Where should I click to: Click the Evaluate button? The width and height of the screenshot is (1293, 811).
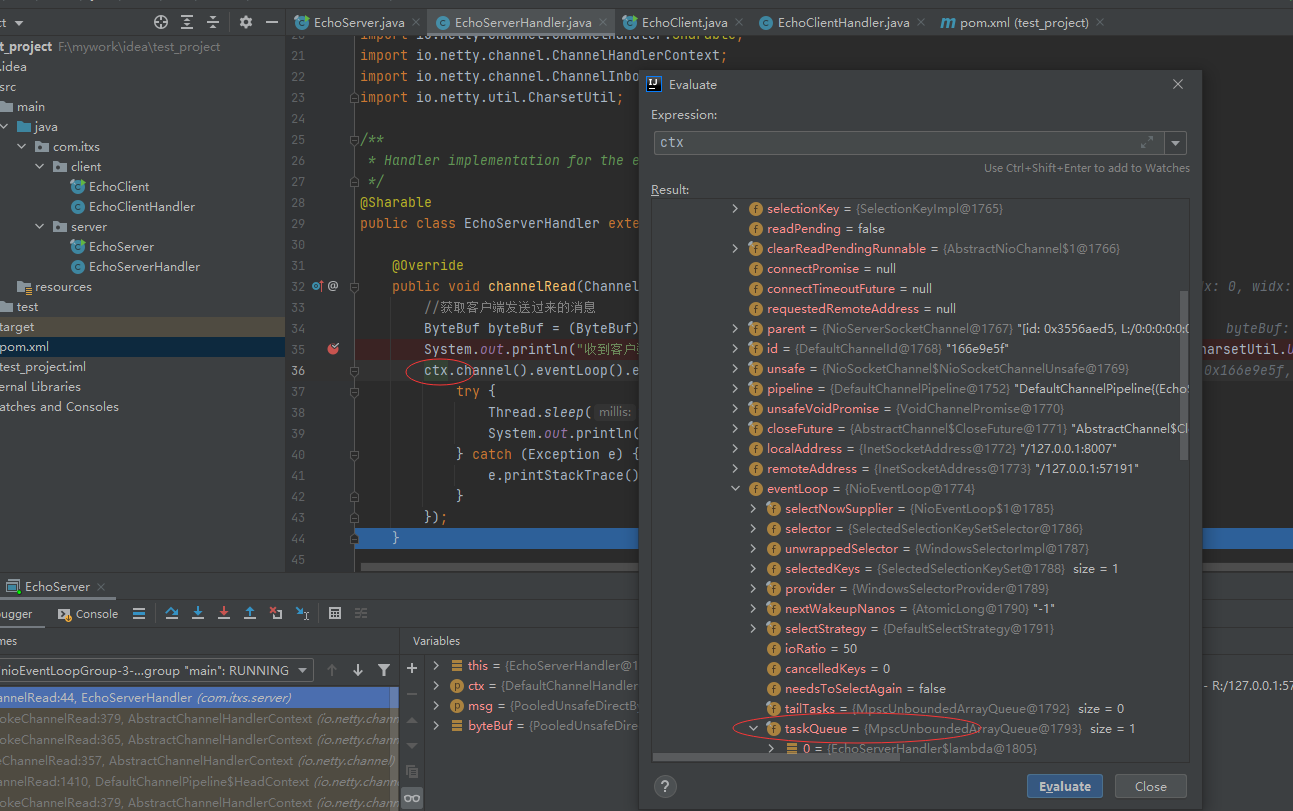point(1065,786)
